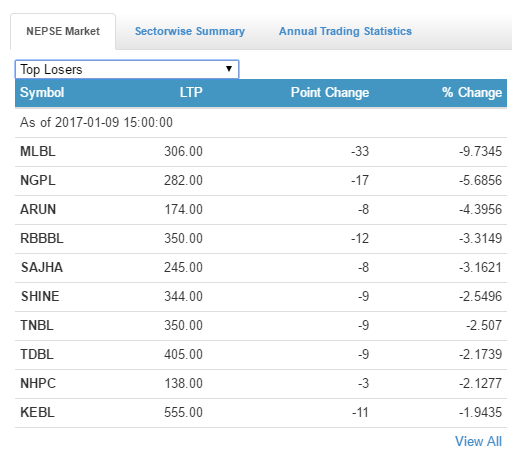Click the 174.00 LTP value for ARUN
The width and height of the screenshot is (518, 475).
(183, 209)
